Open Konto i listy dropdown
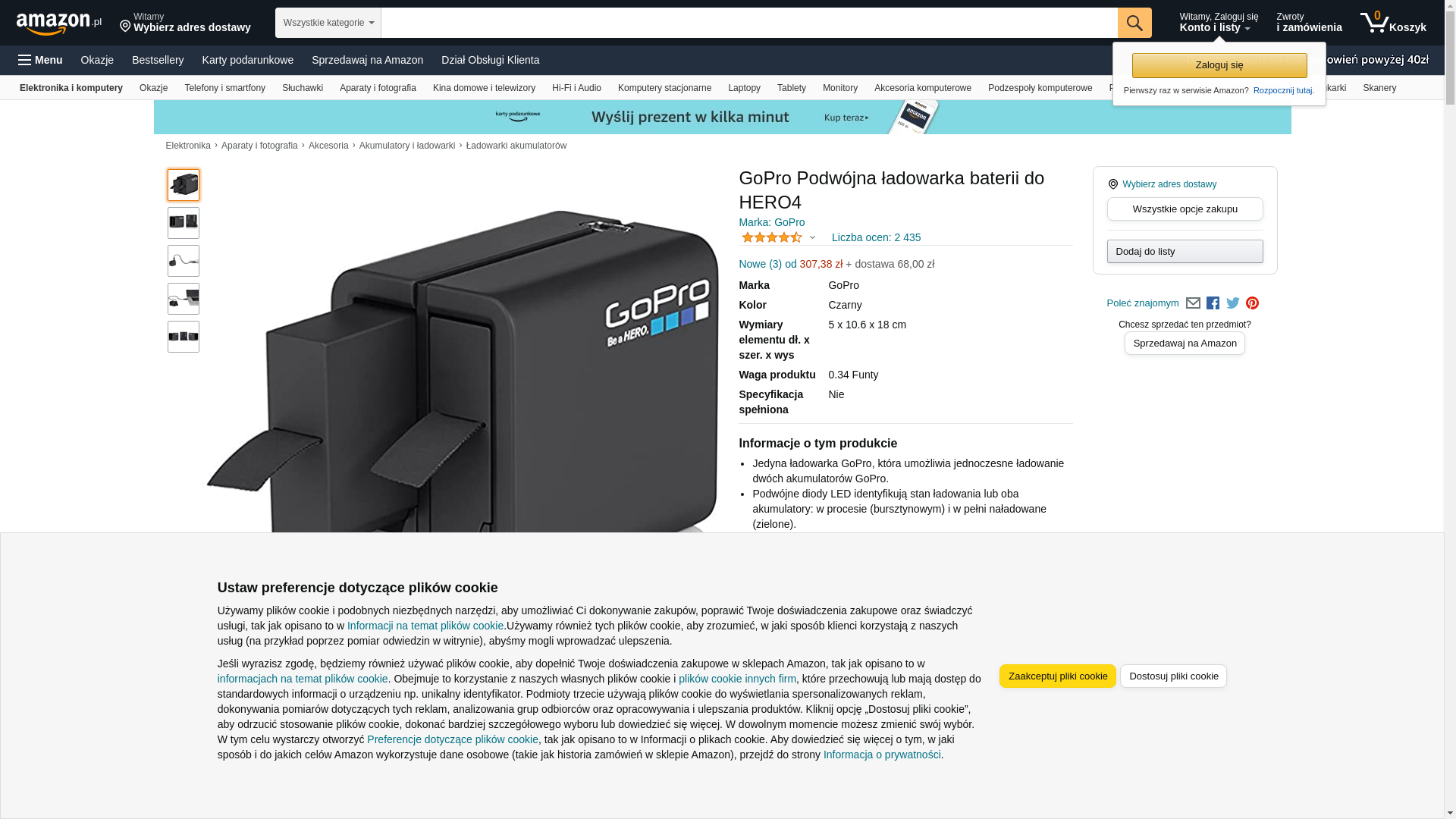This screenshot has width=1456, height=819. (x=1219, y=23)
